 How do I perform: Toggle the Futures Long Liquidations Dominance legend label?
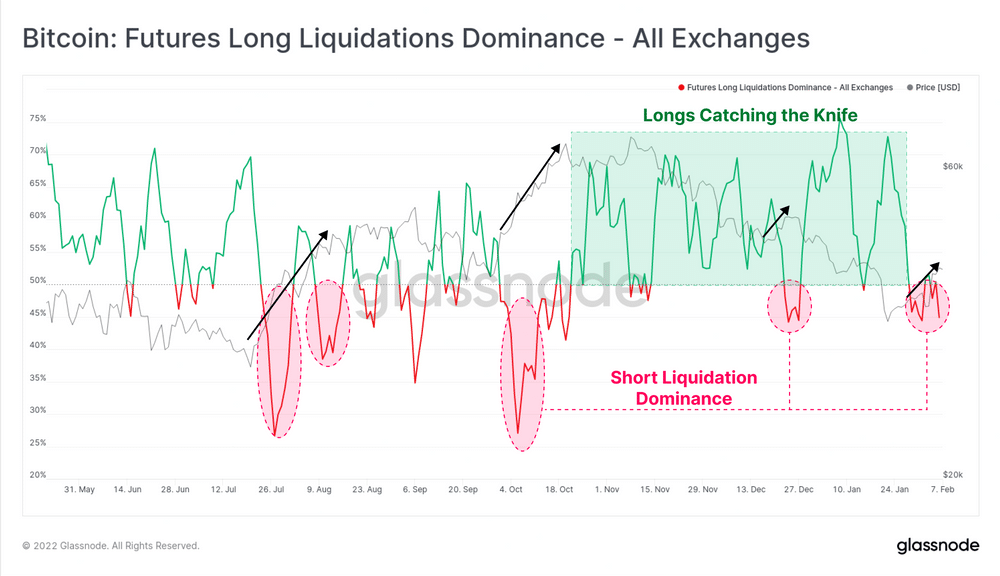[x=789, y=88]
